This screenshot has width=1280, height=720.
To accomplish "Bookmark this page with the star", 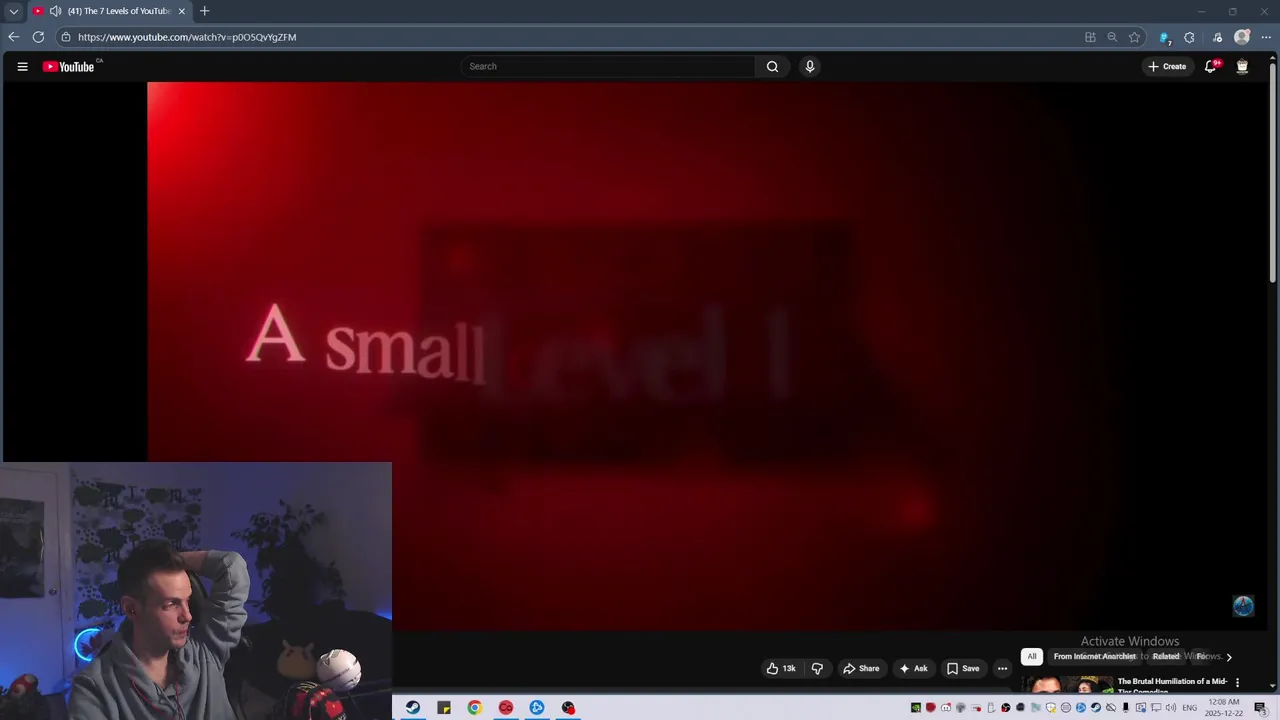I will (1134, 37).
